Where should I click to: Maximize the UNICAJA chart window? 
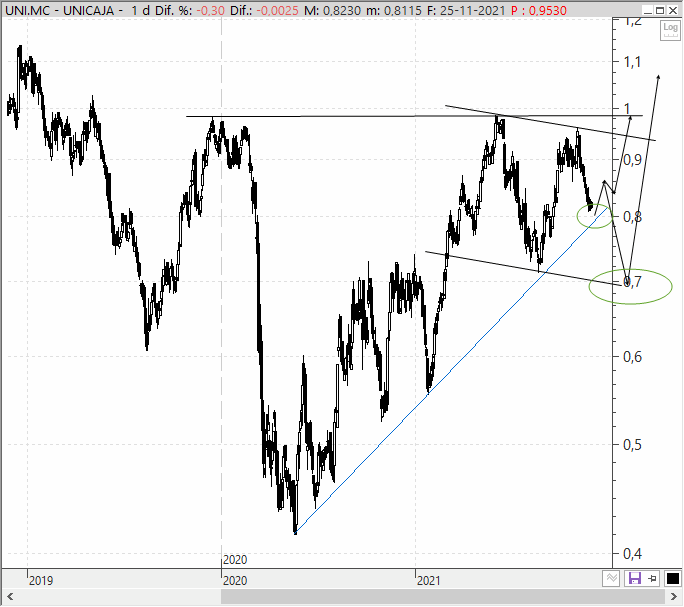660,10
